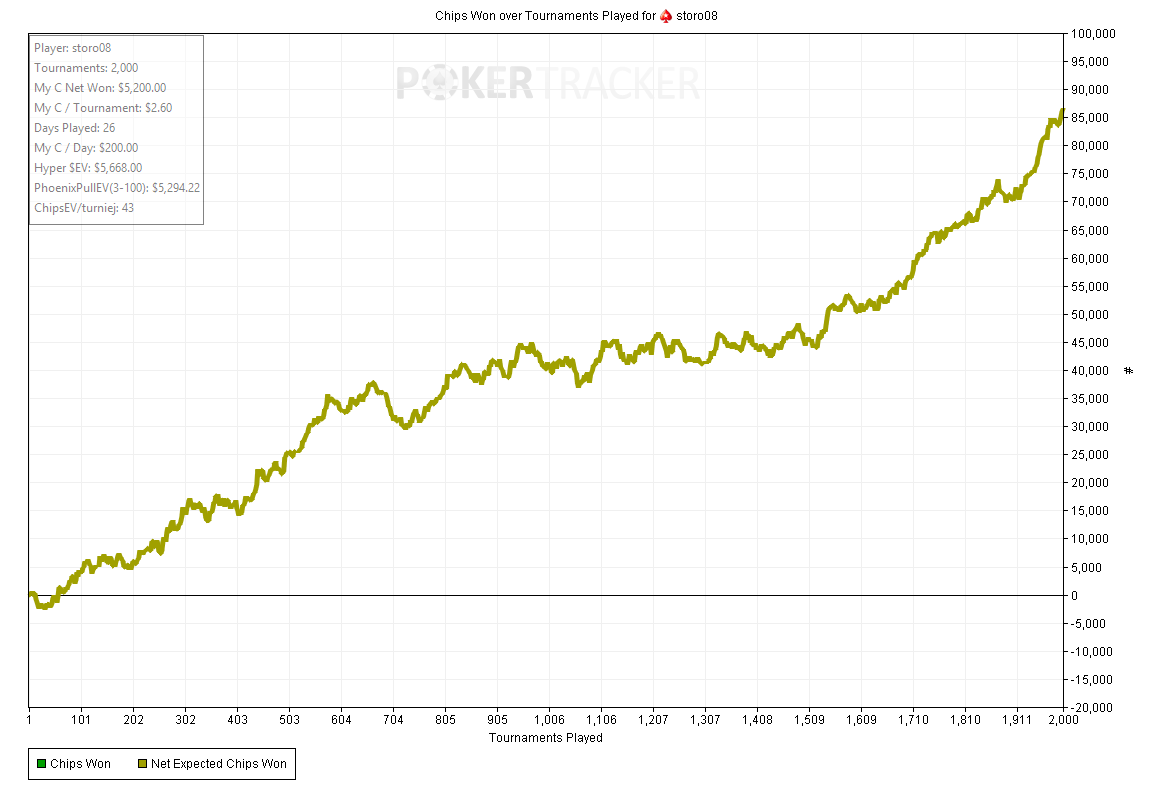Select 'Tournaments: 2,000' in the stats box
The width and height of the screenshot is (1149, 791).
(86, 68)
